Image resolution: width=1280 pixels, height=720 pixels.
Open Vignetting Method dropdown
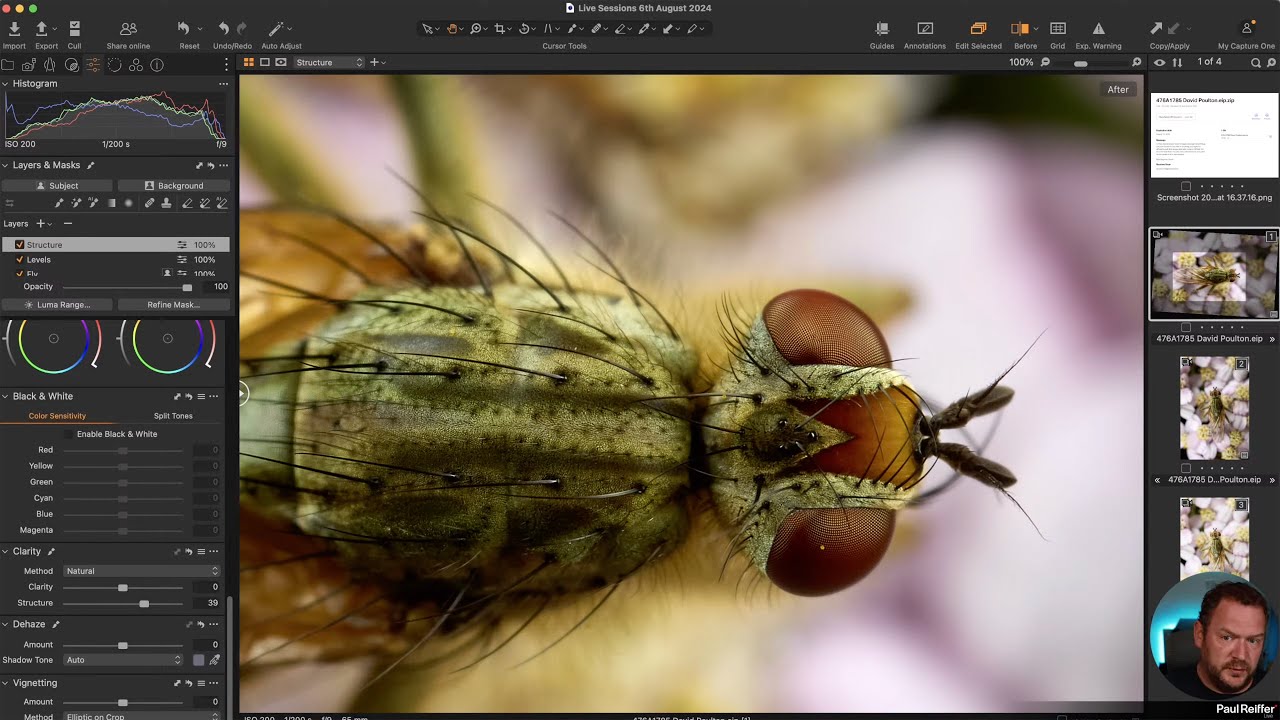click(142, 716)
